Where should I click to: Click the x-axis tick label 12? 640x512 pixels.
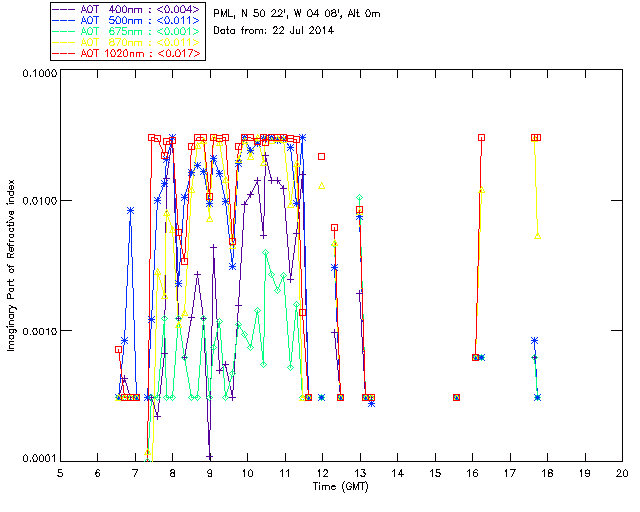322,473
